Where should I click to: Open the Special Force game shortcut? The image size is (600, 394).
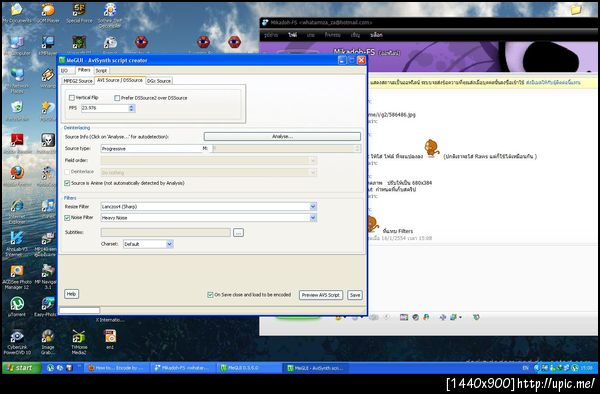pos(79,13)
